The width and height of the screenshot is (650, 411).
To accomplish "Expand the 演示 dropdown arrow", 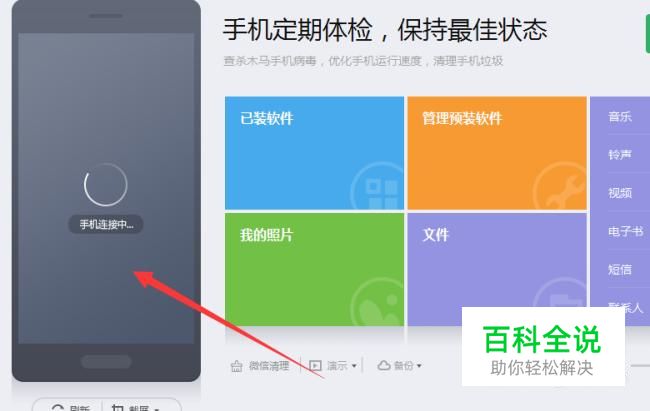I will [354, 366].
